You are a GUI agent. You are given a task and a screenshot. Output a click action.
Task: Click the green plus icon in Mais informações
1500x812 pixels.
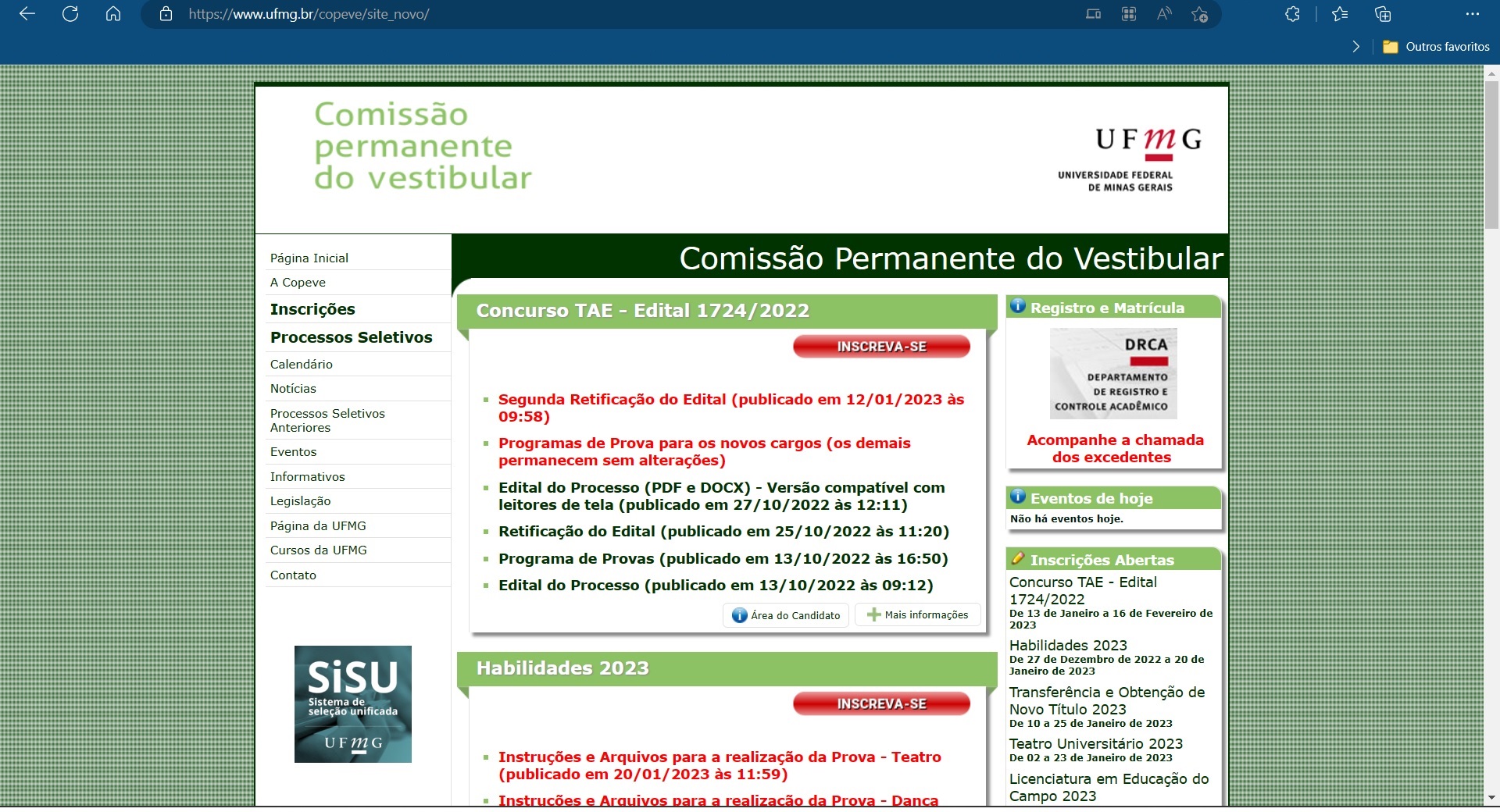873,615
